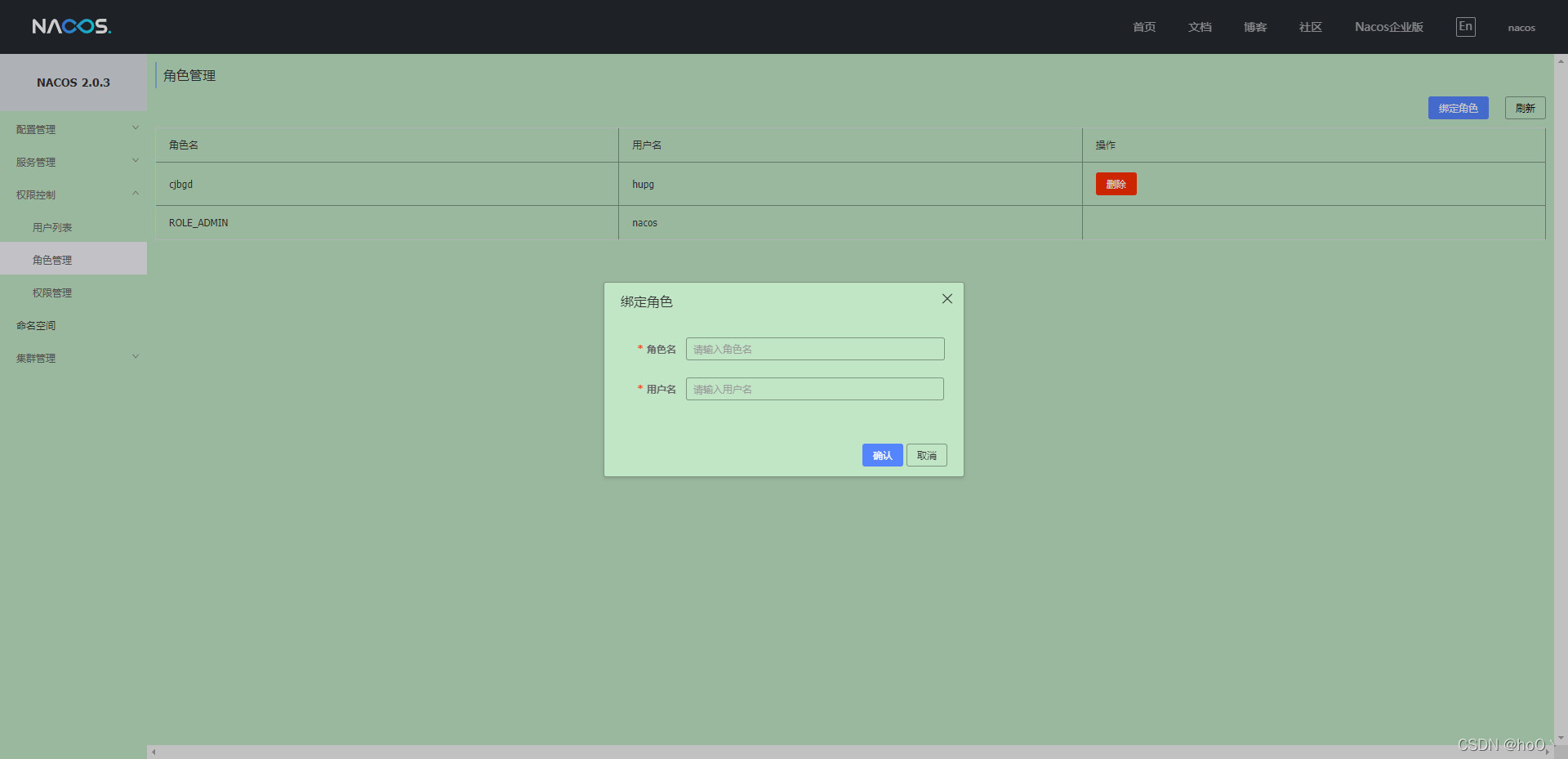Open 社区 link in top bar
This screenshot has width=1568, height=759.
(1311, 27)
